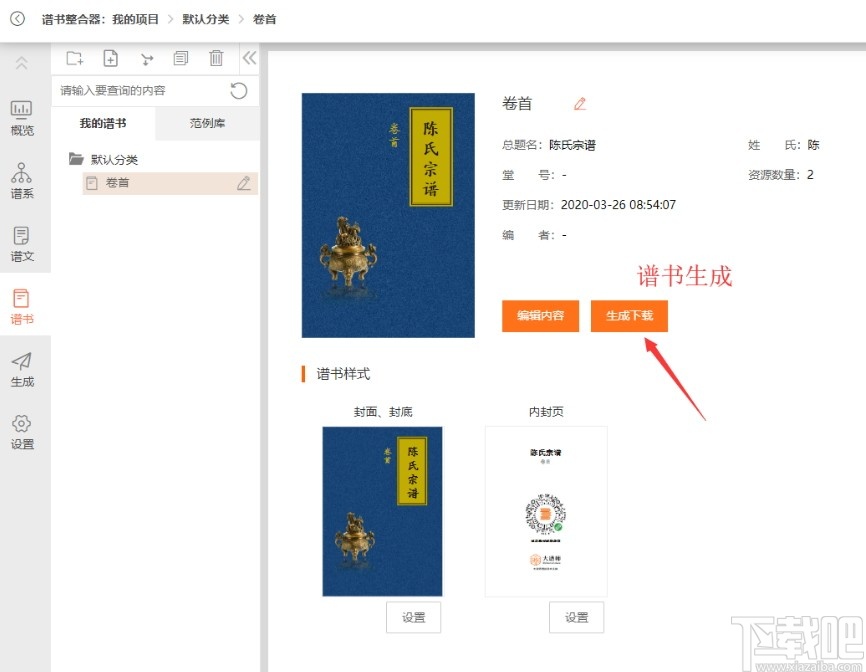
Task: Select the 概览 overview icon in sidebar
Action: [x=22, y=115]
